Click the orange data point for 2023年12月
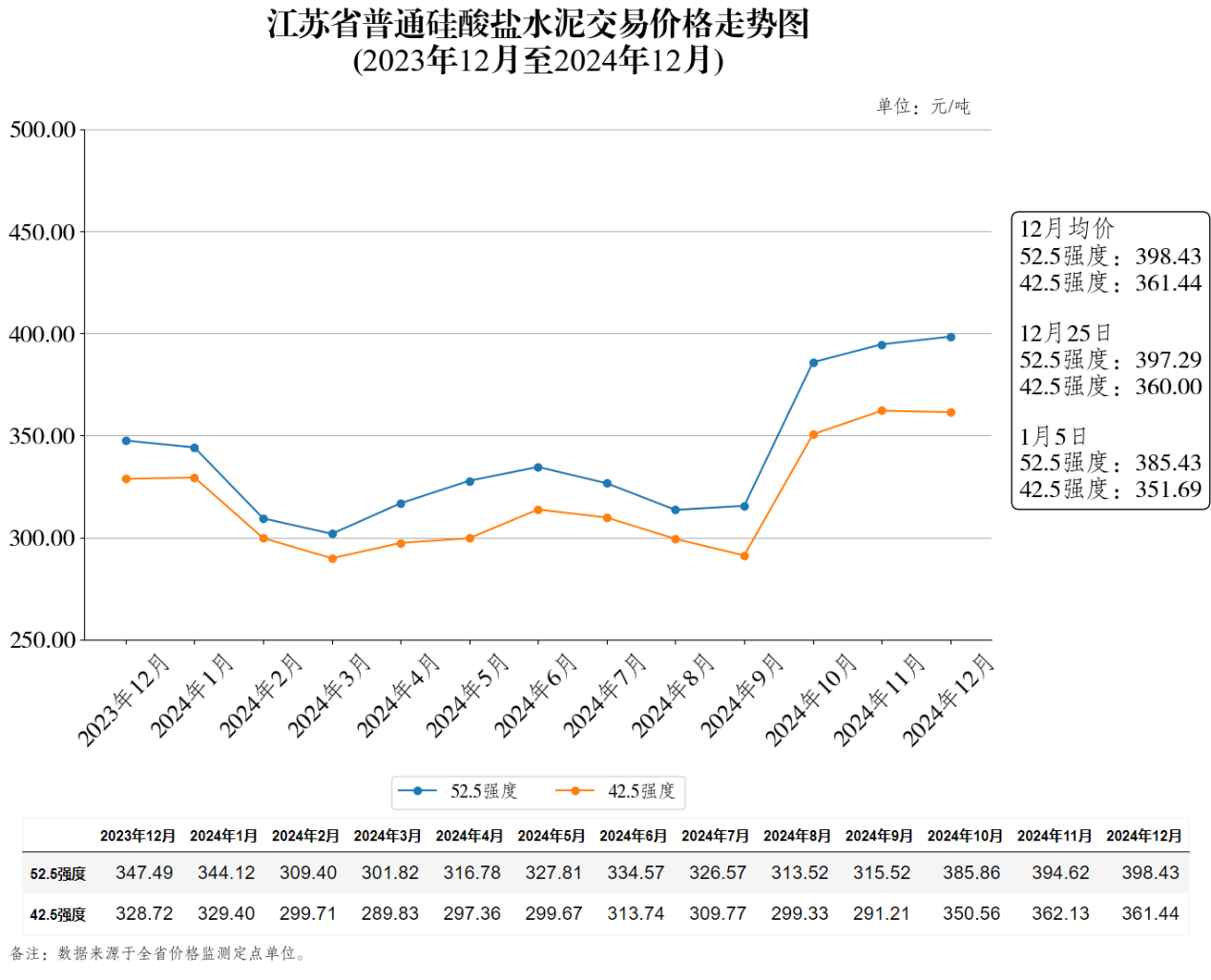The width and height of the screenshot is (1211, 980). (126, 479)
